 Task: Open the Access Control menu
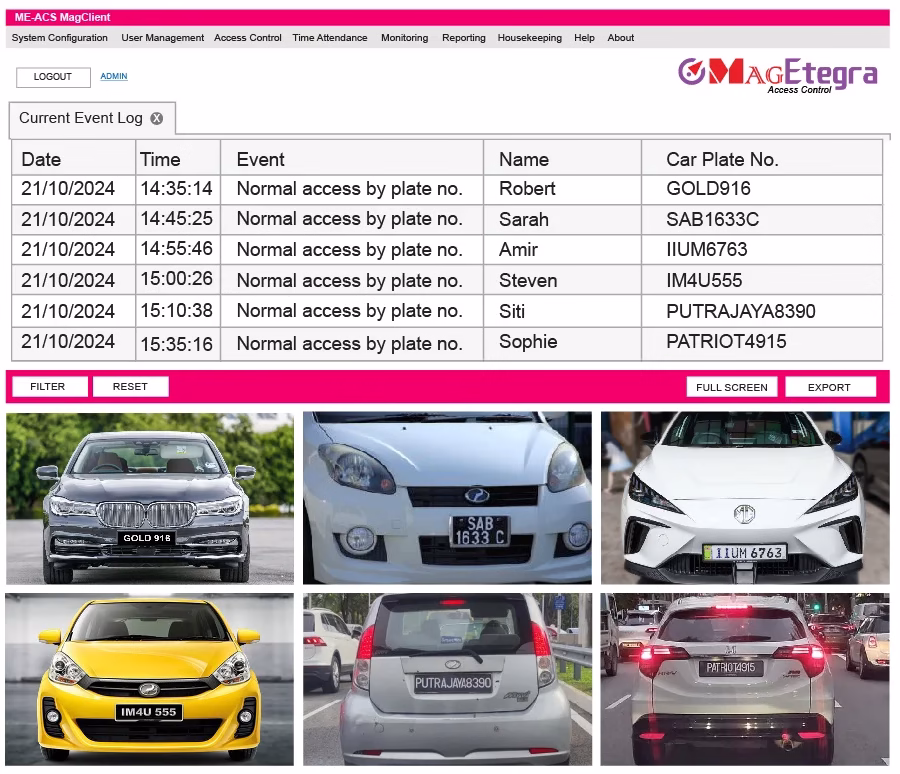pos(248,38)
